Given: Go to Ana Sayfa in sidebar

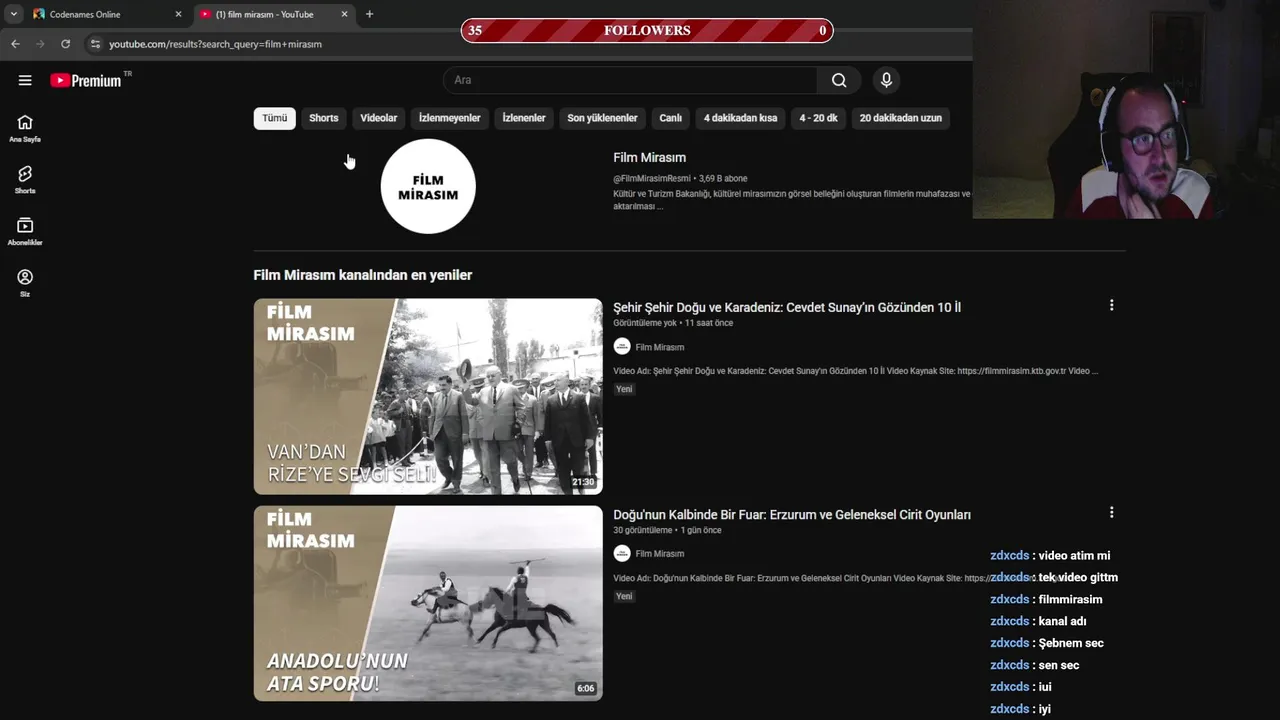Looking at the screenshot, I should click(x=25, y=128).
